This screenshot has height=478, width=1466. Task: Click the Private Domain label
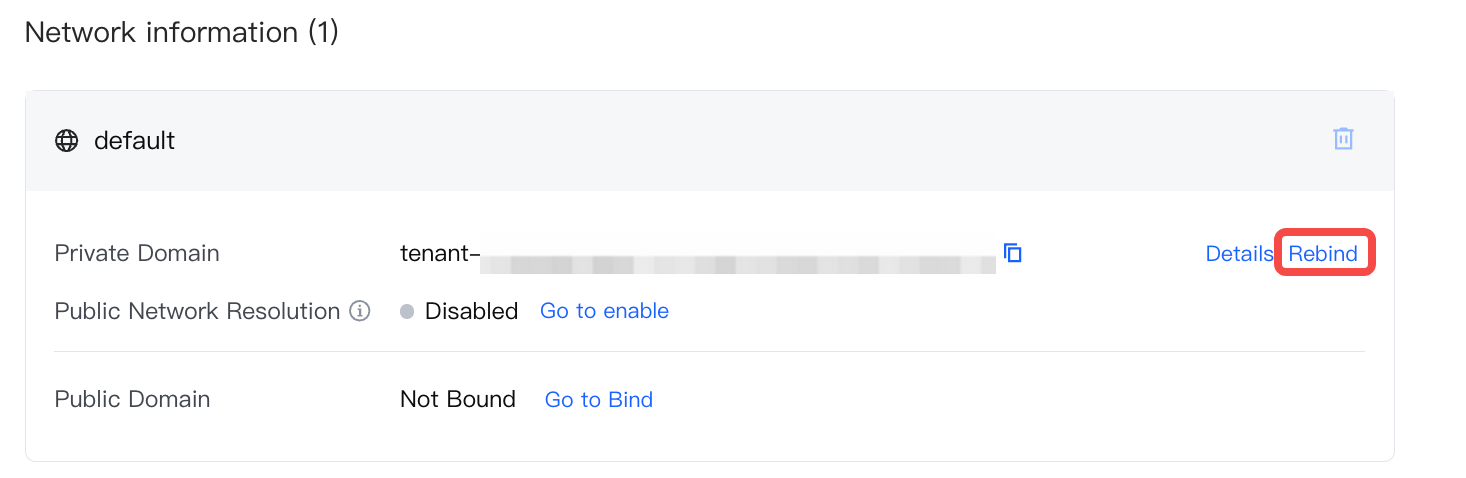point(137,253)
